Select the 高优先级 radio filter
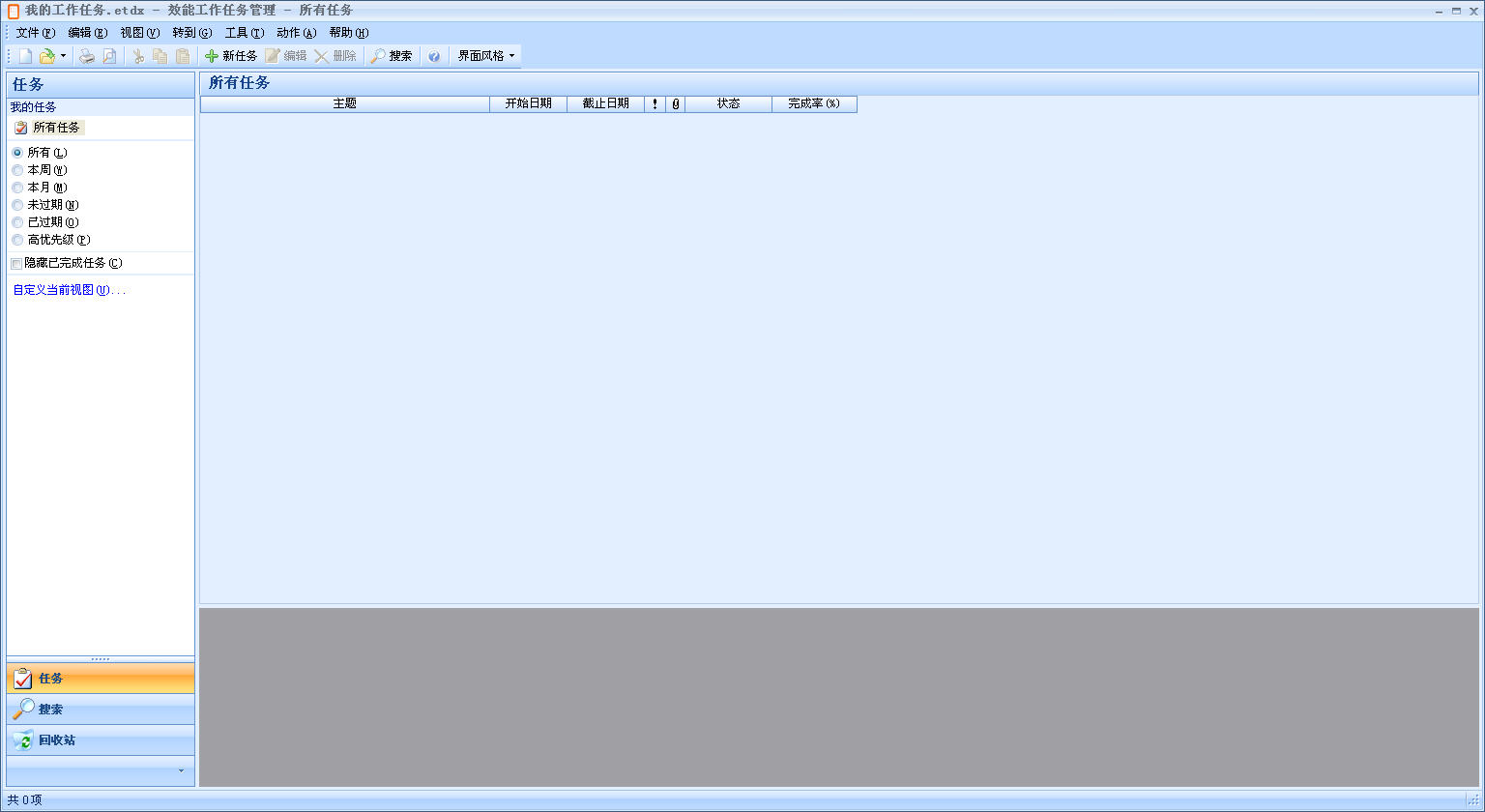Image resolution: width=1485 pixels, height=812 pixels. click(x=17, y=240)
